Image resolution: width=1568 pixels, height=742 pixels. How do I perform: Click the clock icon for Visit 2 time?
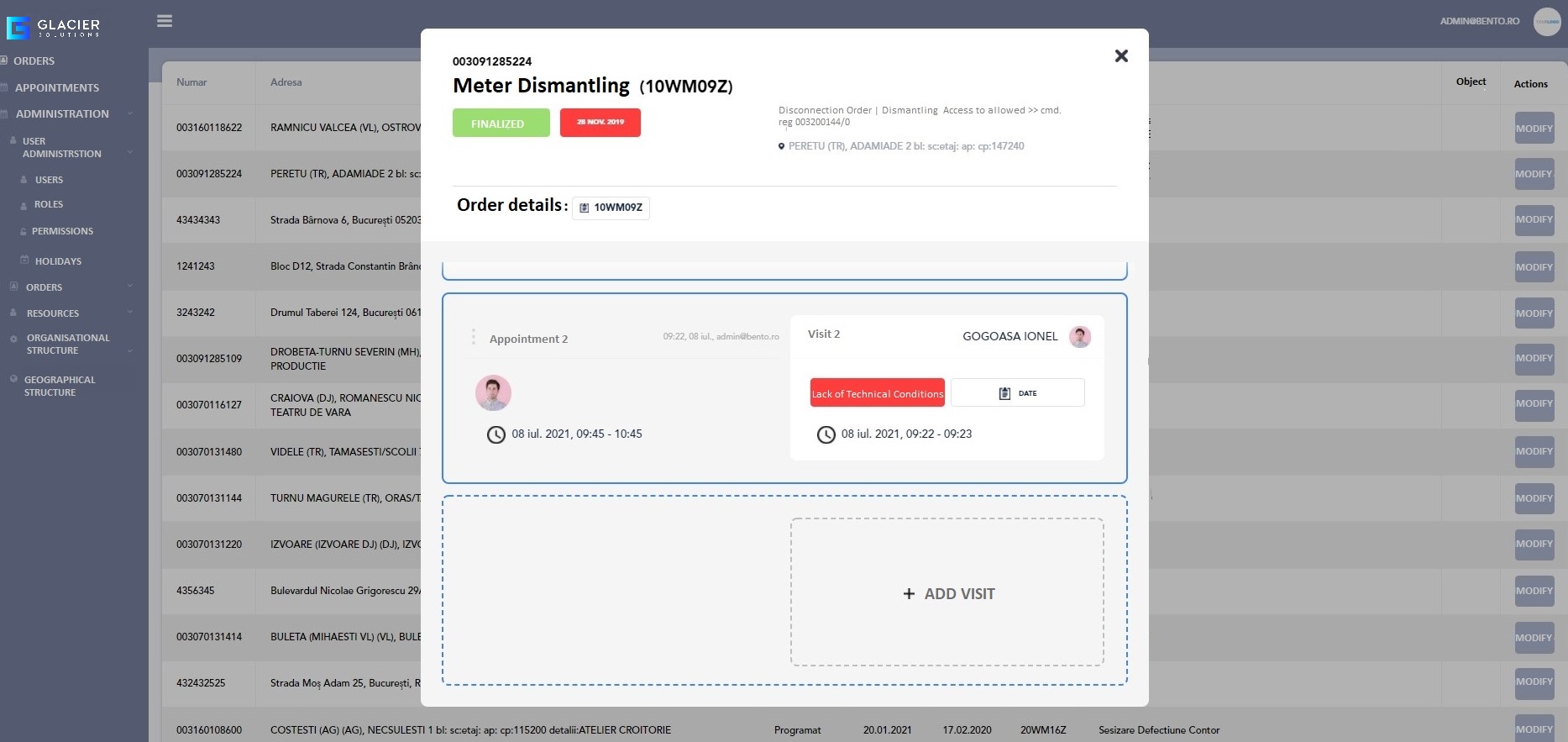tap(826, 434)
